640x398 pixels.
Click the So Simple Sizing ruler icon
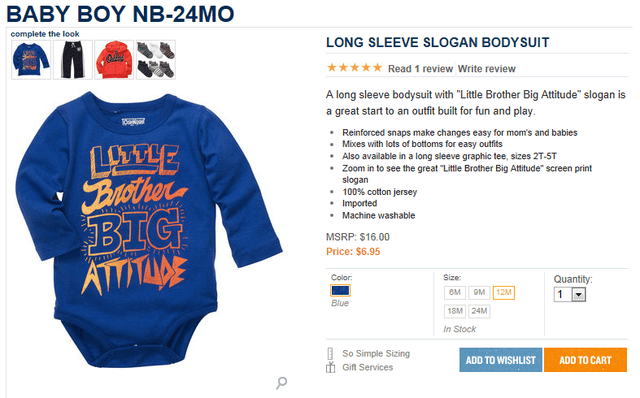click(331, 354)
